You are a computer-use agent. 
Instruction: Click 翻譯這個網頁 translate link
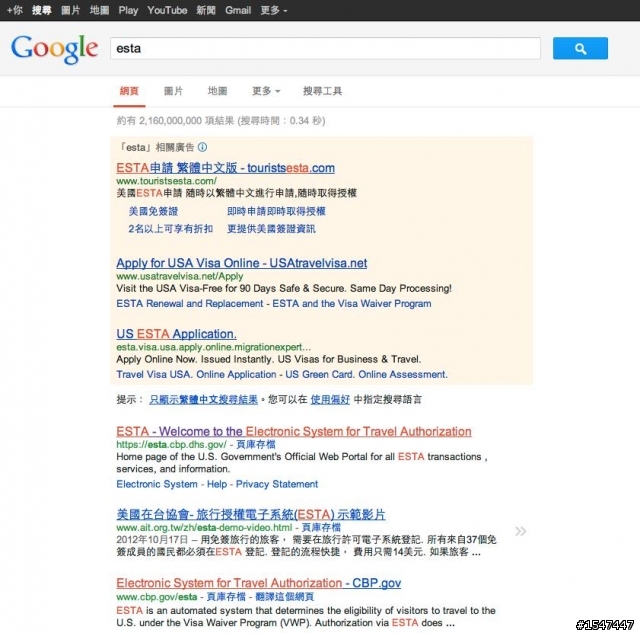pos(284,597)
